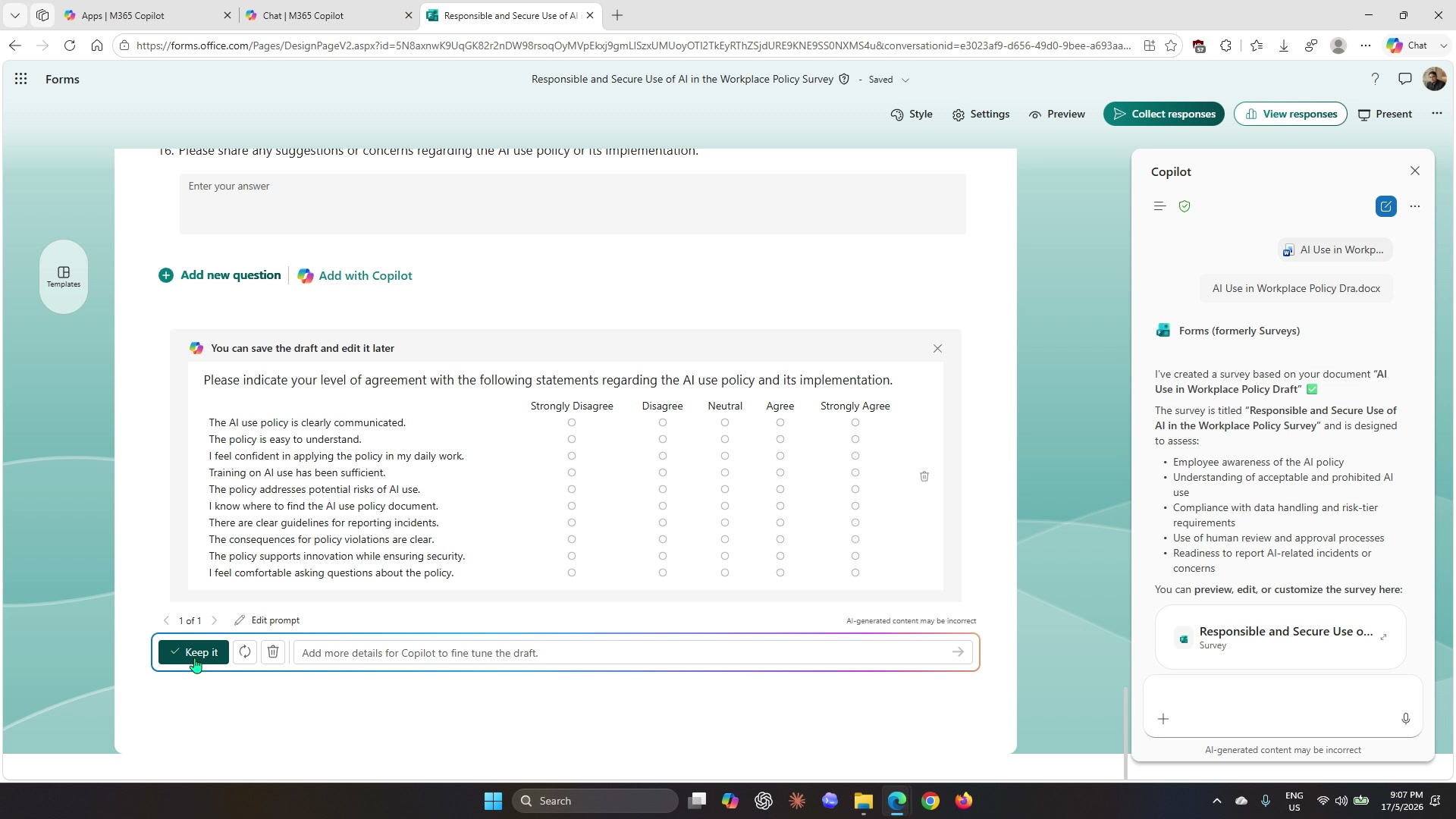Expand the browser tab search dropdown
The height and width of the screenshot is (819, 1456).
point(14,15)
